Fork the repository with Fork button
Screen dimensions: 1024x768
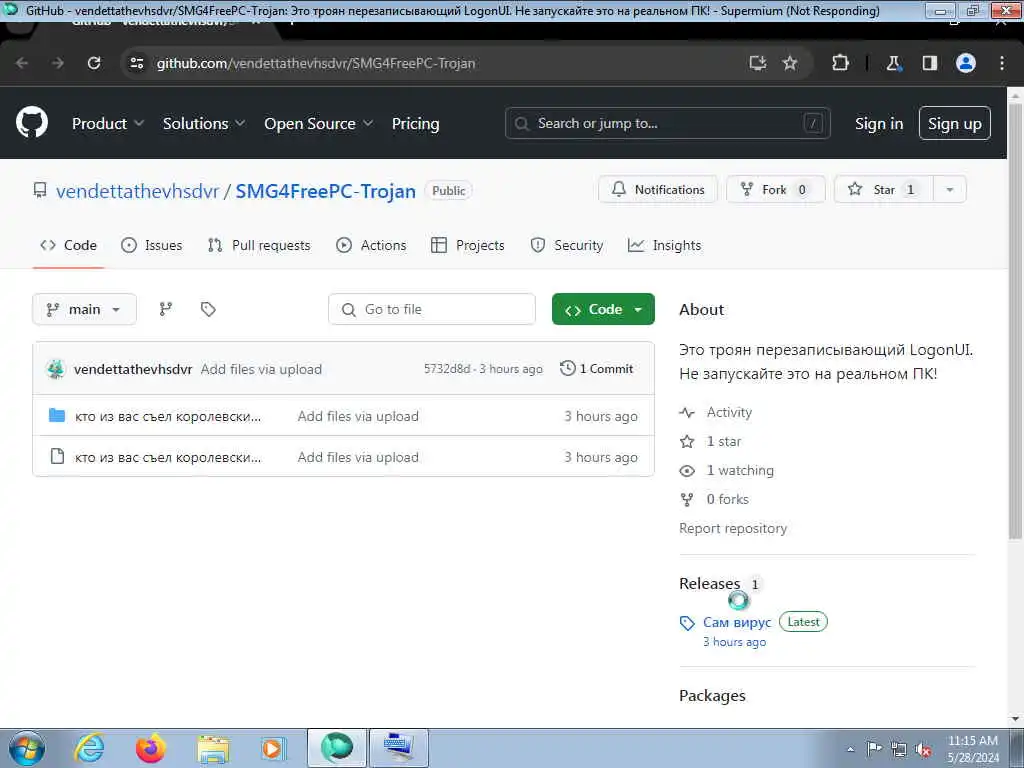click(x=776, y=189)
